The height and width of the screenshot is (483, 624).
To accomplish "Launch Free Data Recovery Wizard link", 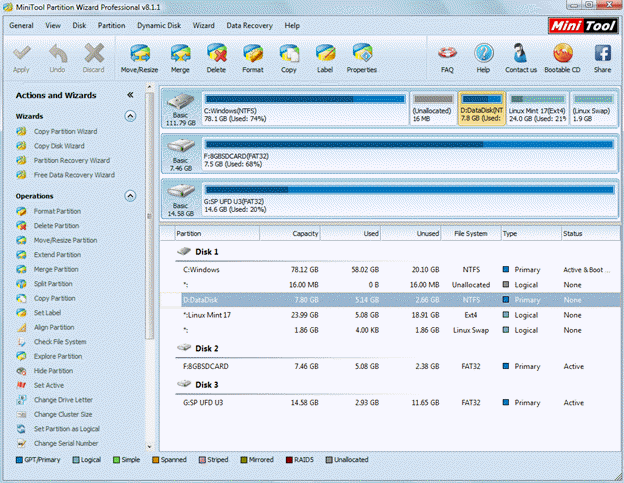I will [74, 175].
